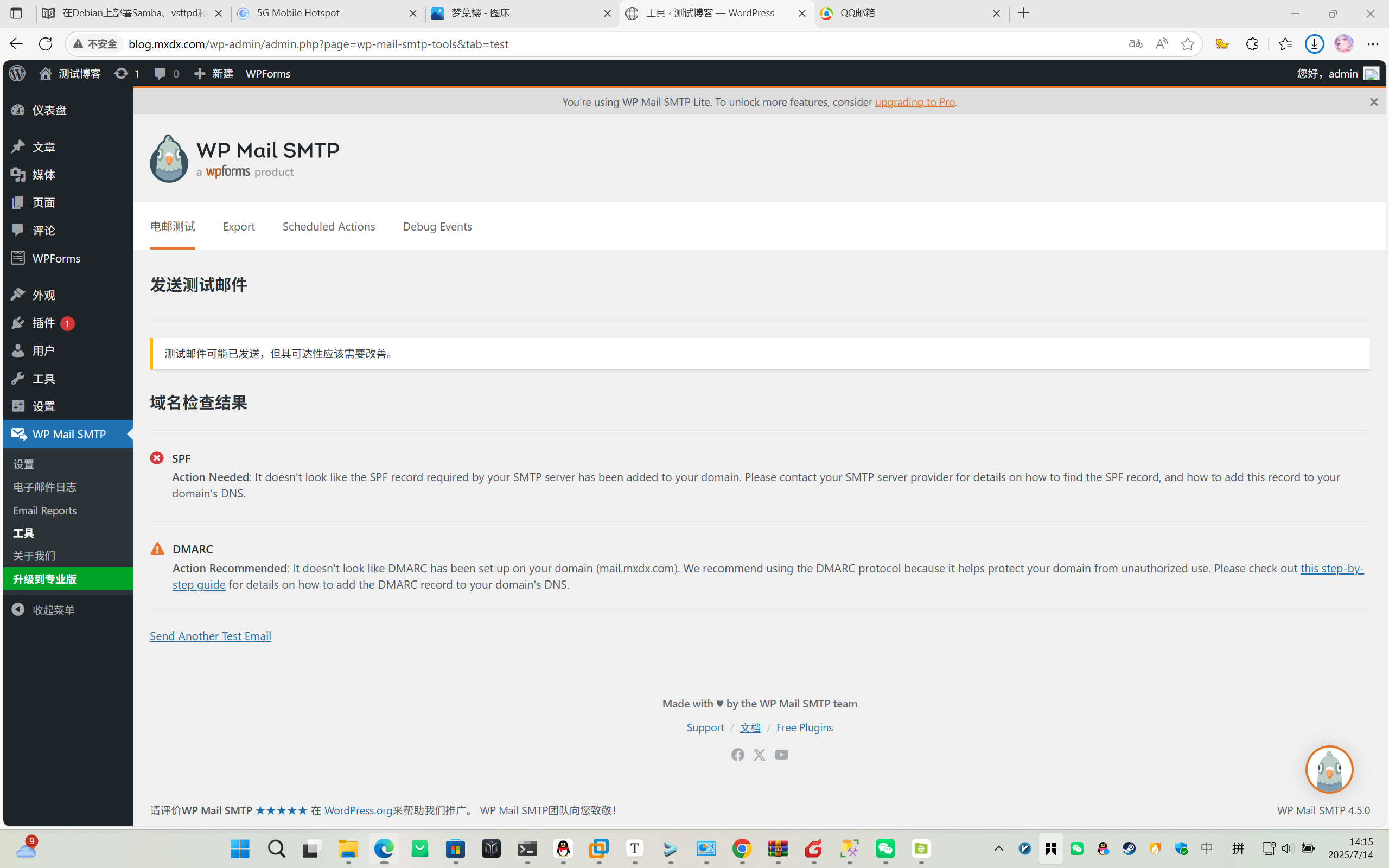Rate plugin via five-star link
This screenshot has width=1389, height=868.
(281, 810)
